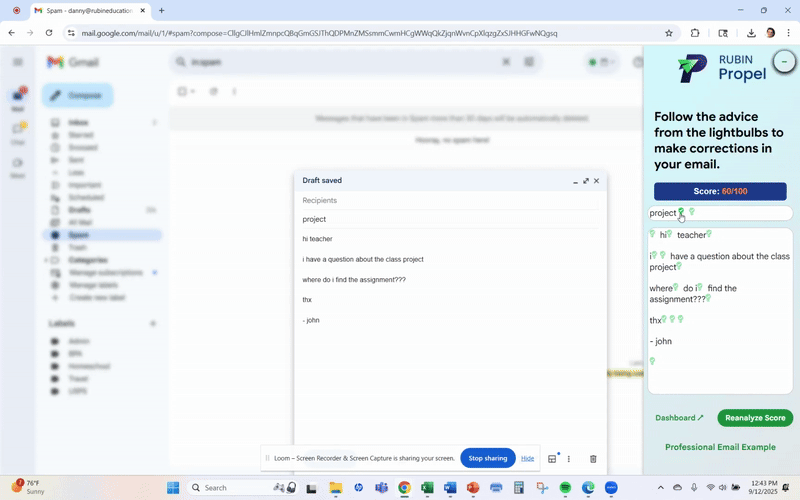Expand the Categories folder in the sidebar
800x500 pixels.
(x=47, y=260)
